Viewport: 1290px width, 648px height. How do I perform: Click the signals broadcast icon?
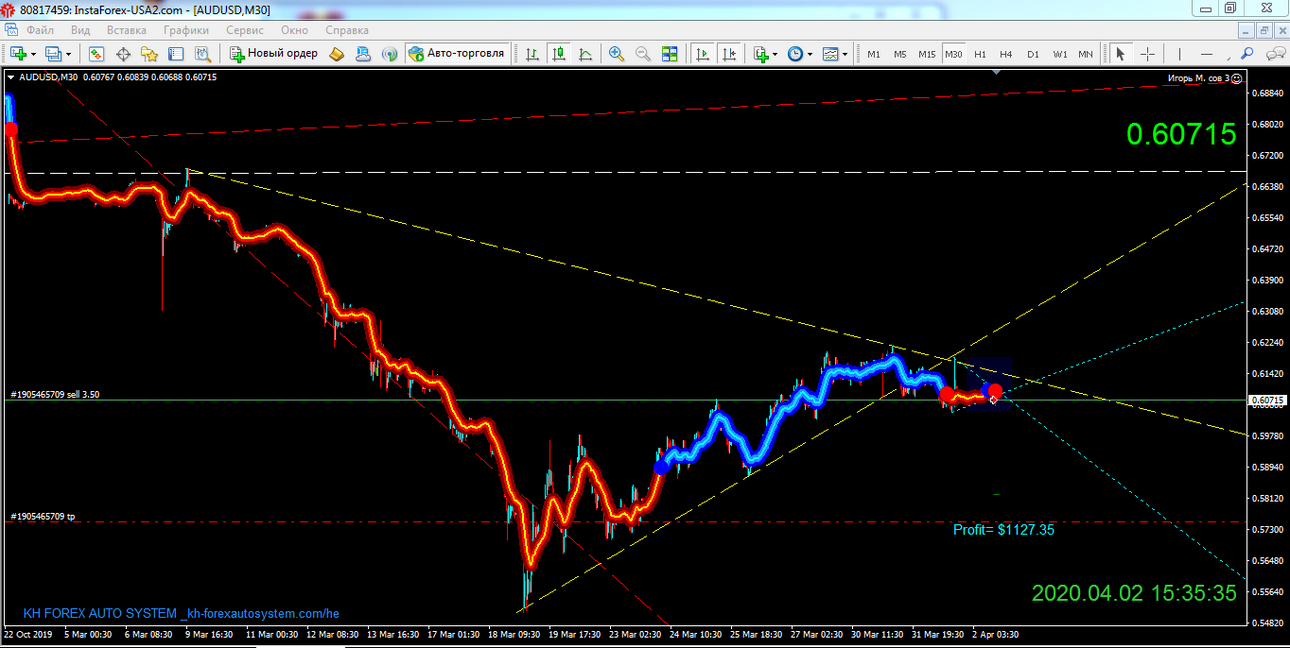point(390,53)
